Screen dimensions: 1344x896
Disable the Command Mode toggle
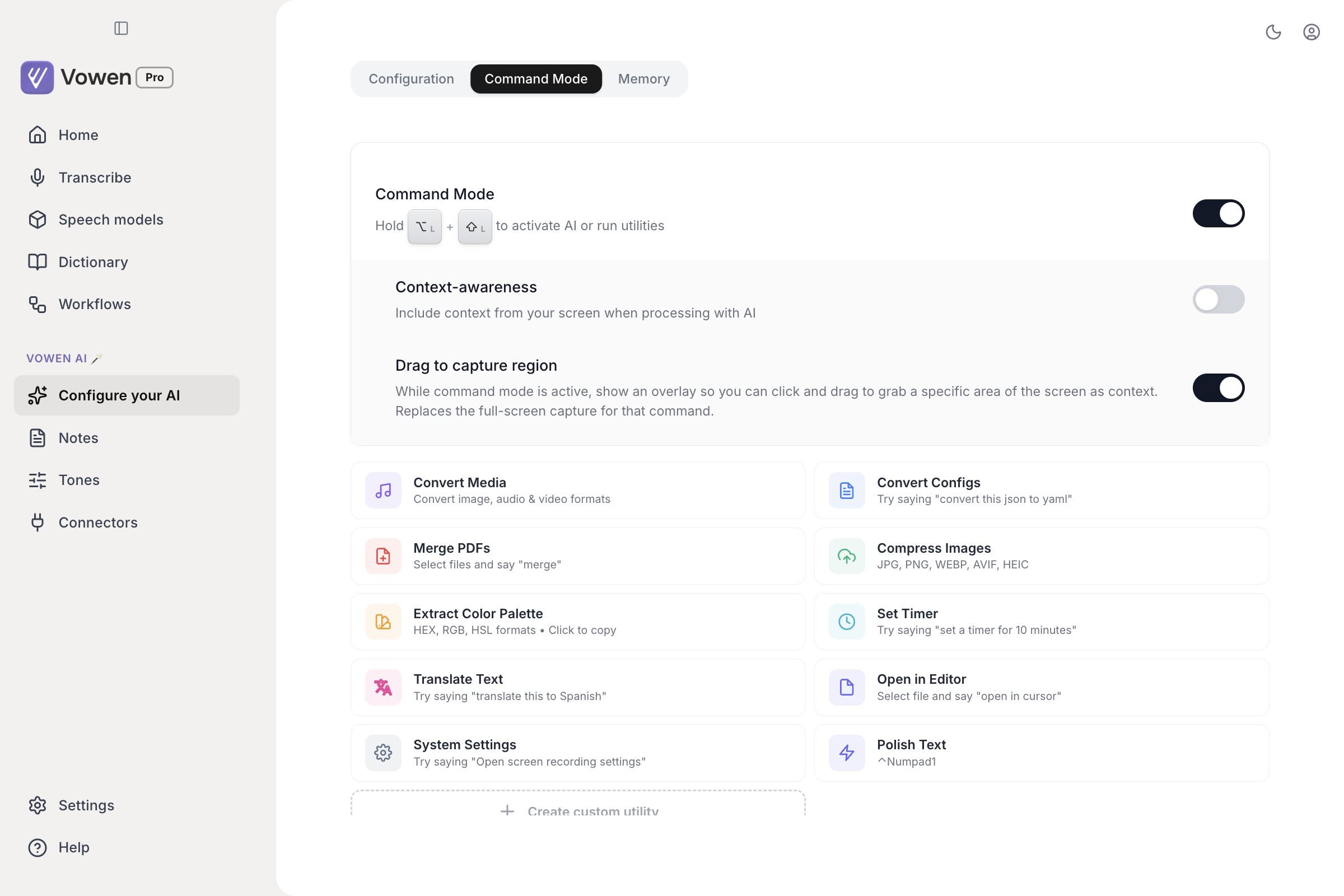tap(1219, 213)
